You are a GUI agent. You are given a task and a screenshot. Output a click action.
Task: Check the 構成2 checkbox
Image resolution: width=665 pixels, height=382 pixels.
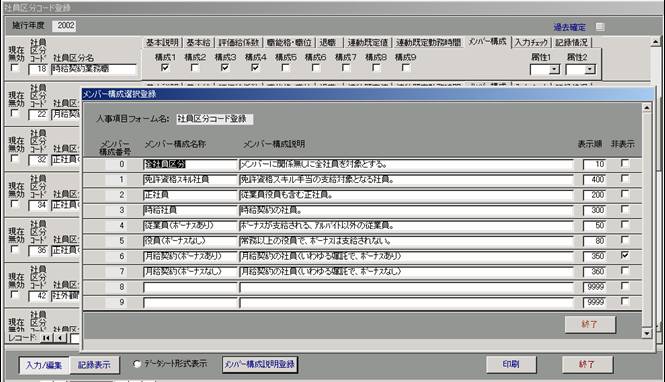pos(195,67)
